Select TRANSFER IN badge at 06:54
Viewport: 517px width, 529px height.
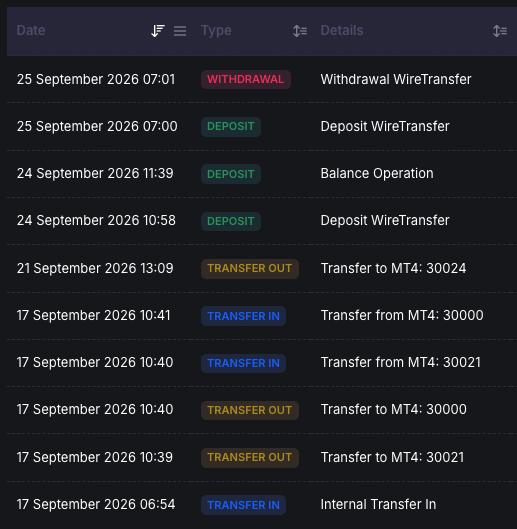[x=243, y=505]
